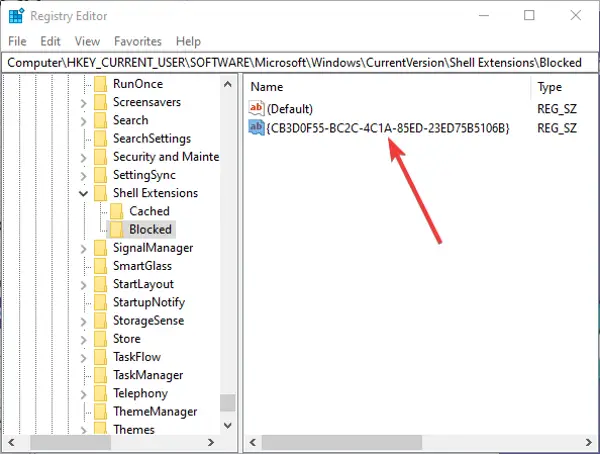Click the values pane scroll right arrow
Image resolution: width=600 pixels, height=454 pixels.
(x=589, y=442)
